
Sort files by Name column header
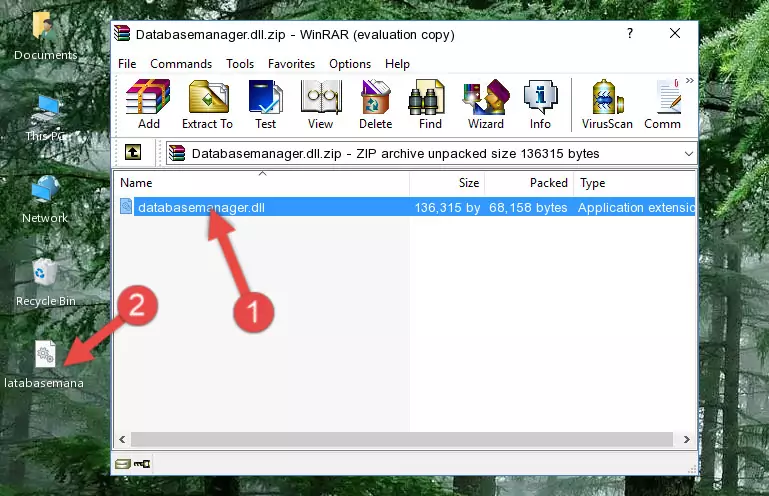pyautogui.click(x=262, y=183)
